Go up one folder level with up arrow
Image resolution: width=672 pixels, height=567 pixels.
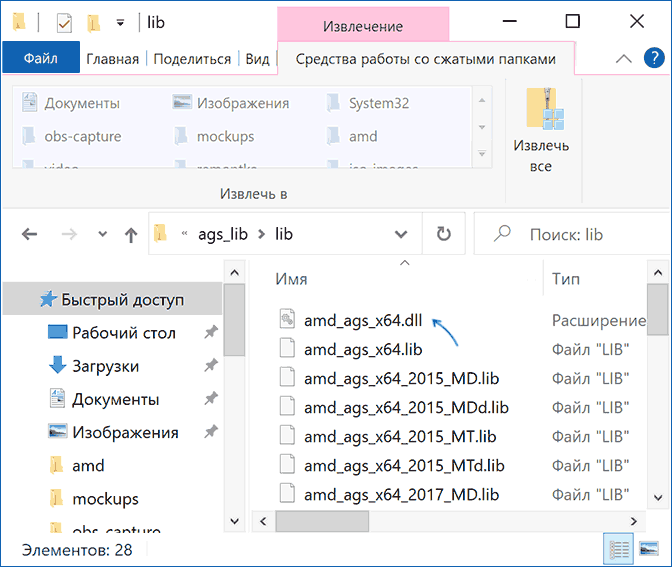point(131,235)
